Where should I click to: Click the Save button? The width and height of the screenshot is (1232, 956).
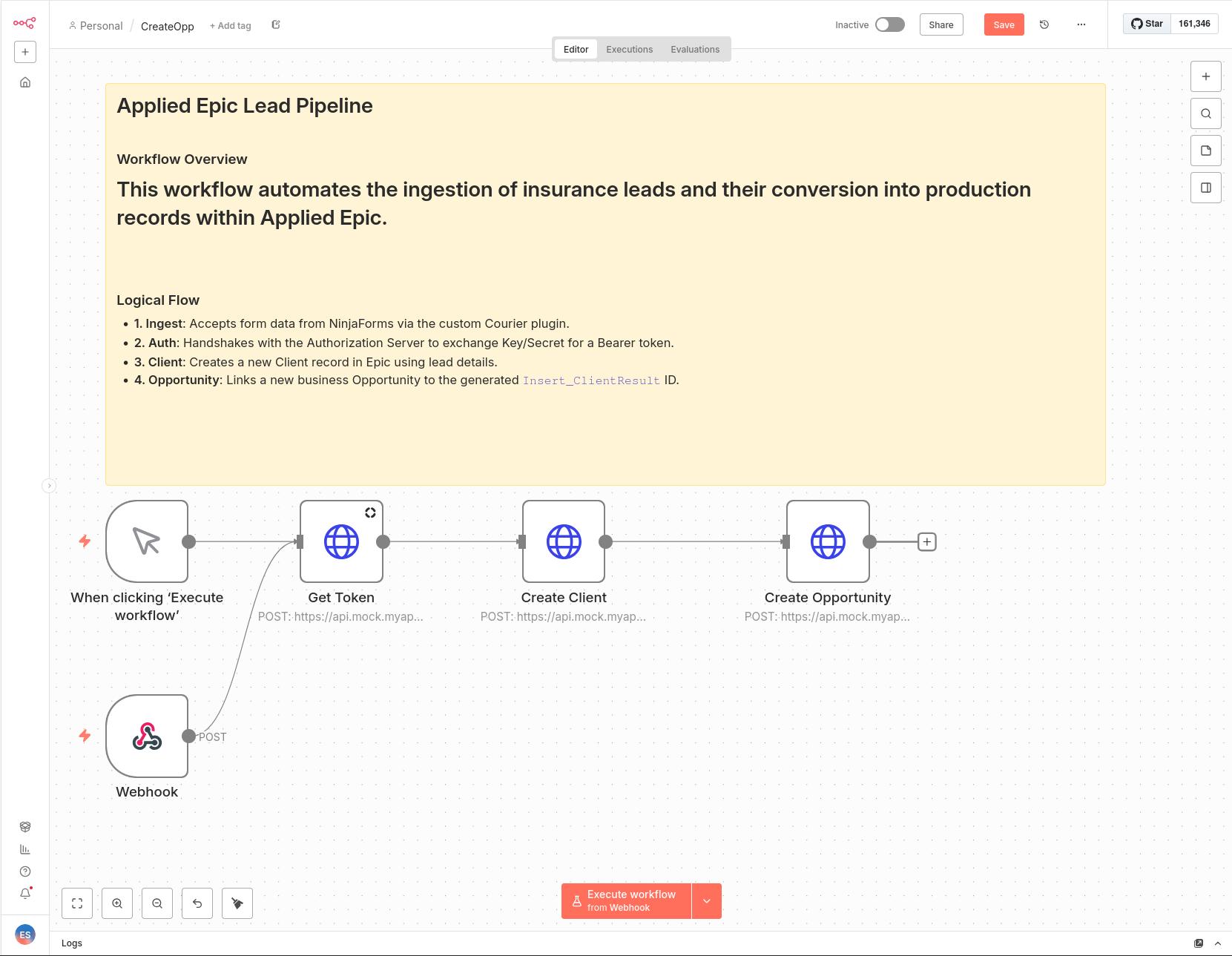1004,24
